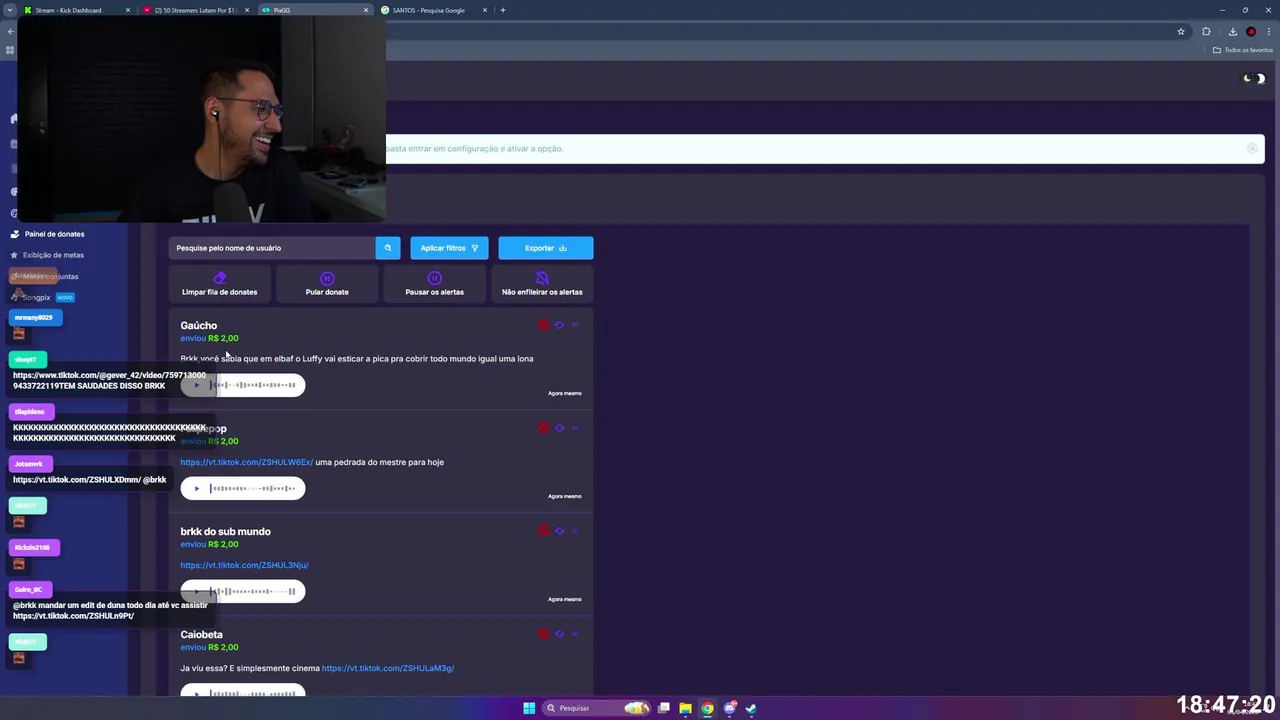Click replay icon on brkk do sub mundo
Screen dimensions: 1280x720
point(559,531)
